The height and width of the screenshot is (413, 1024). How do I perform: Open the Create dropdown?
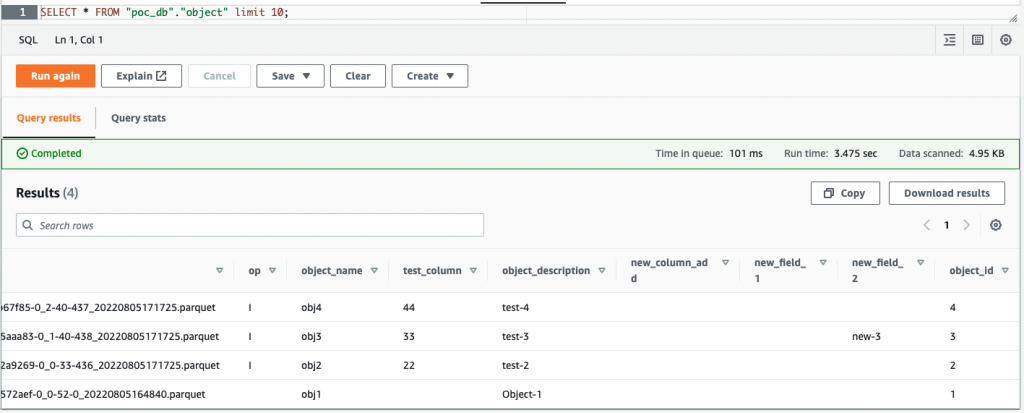click(430, 76)
